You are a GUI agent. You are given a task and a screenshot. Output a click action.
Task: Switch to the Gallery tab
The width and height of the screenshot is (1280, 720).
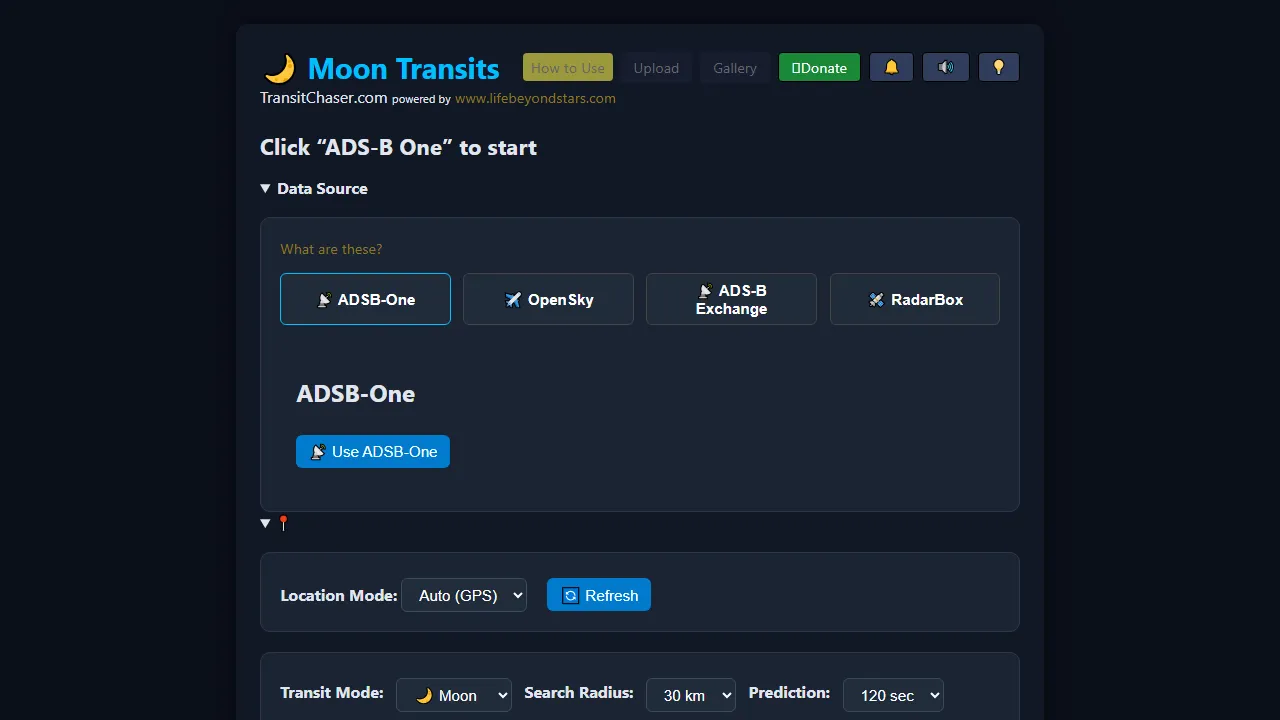[735, 67]
